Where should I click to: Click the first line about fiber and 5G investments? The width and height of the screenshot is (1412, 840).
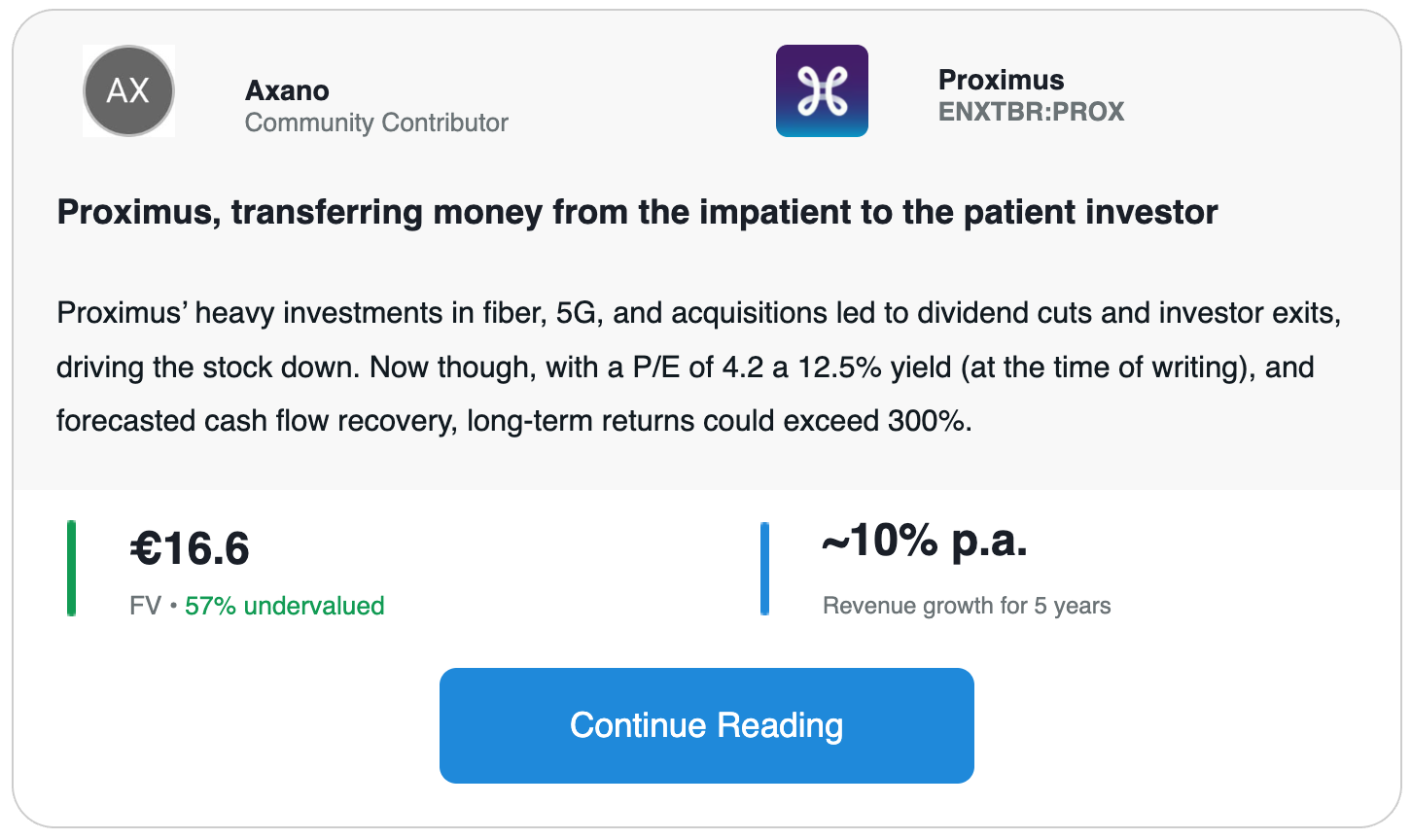[x=698, y=313]
